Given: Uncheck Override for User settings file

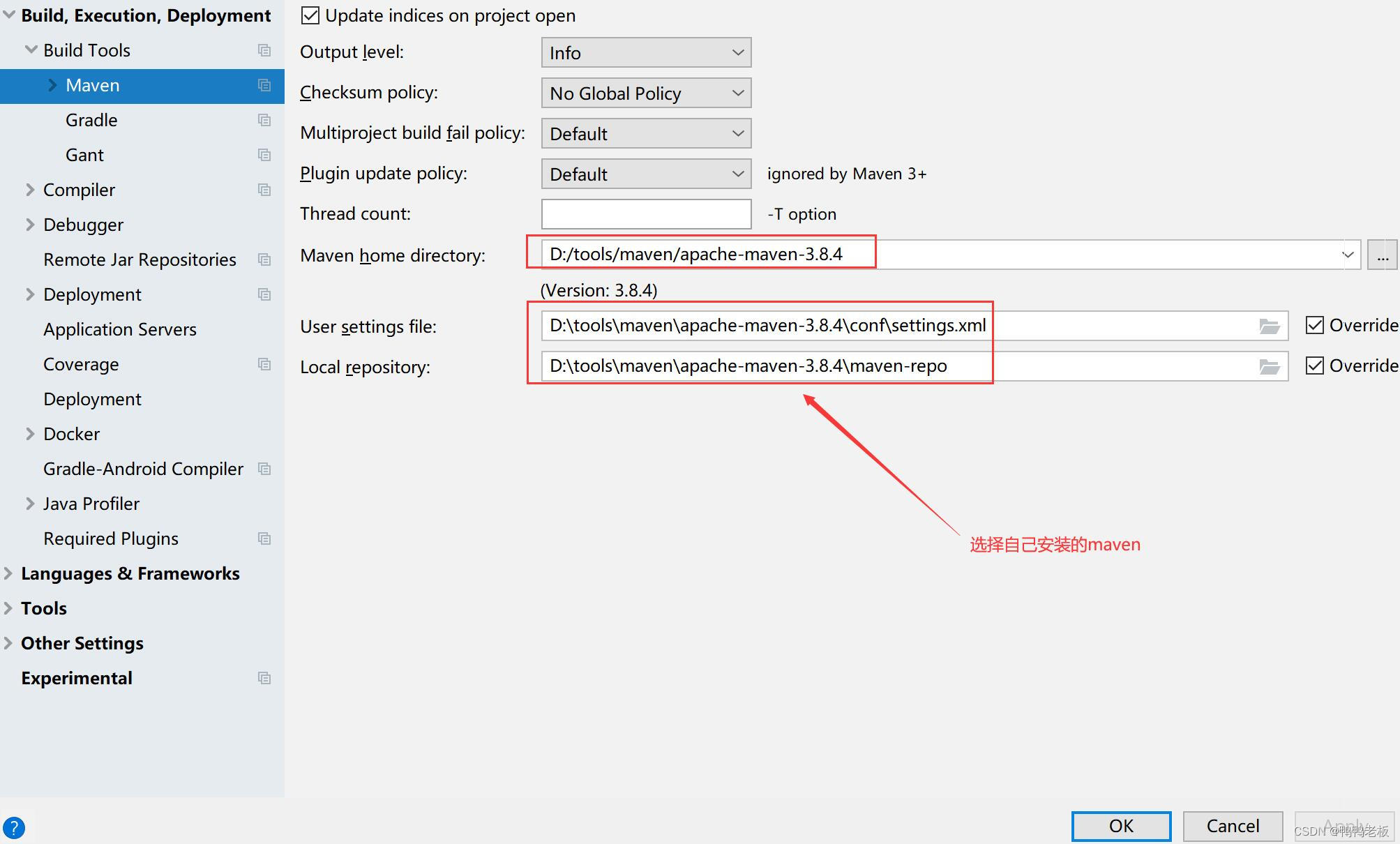Looking at the screenshot, I should click(x=1315, y=326).
